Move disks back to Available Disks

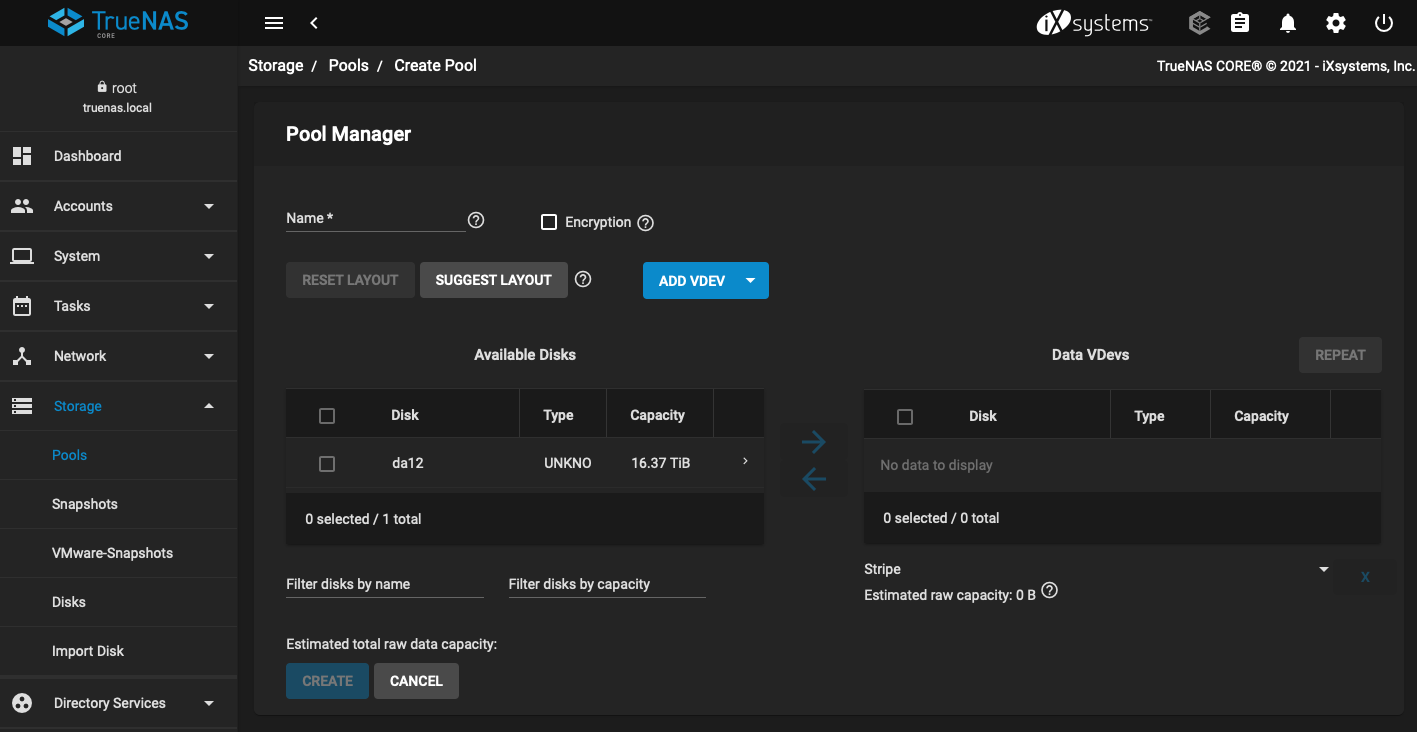(x=814, y=479)
